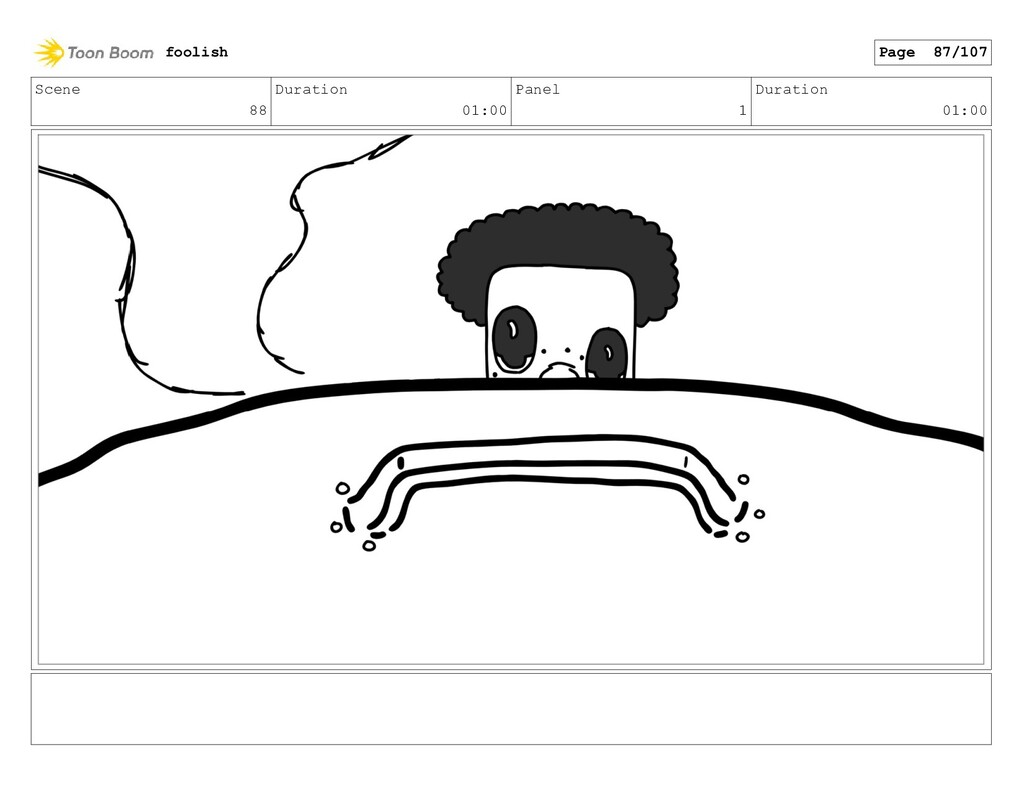Select panel number 1
Image resolution: width=1024 pixels, height=791 pixels.
(743, 110)
